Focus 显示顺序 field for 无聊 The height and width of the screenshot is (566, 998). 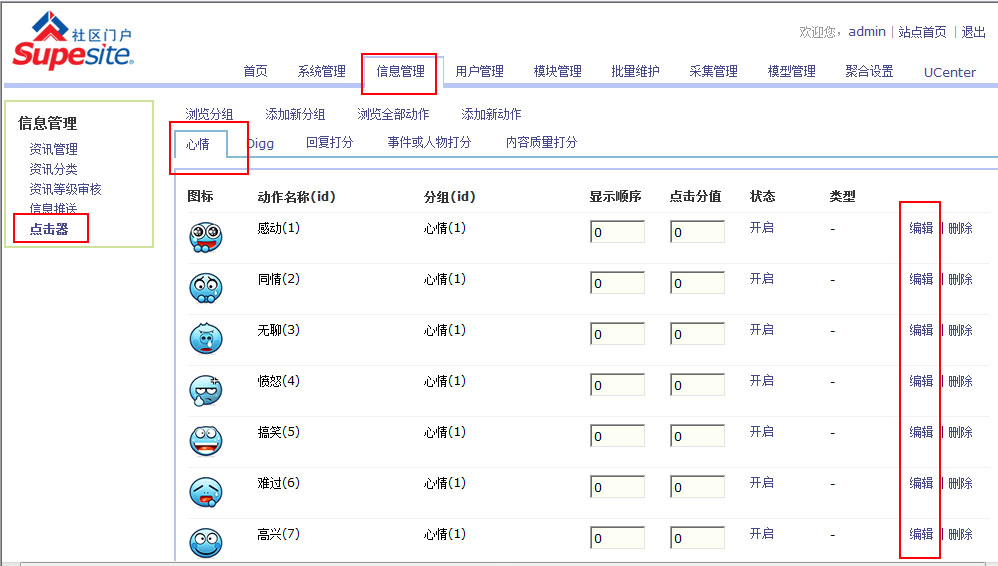point(617,334)
